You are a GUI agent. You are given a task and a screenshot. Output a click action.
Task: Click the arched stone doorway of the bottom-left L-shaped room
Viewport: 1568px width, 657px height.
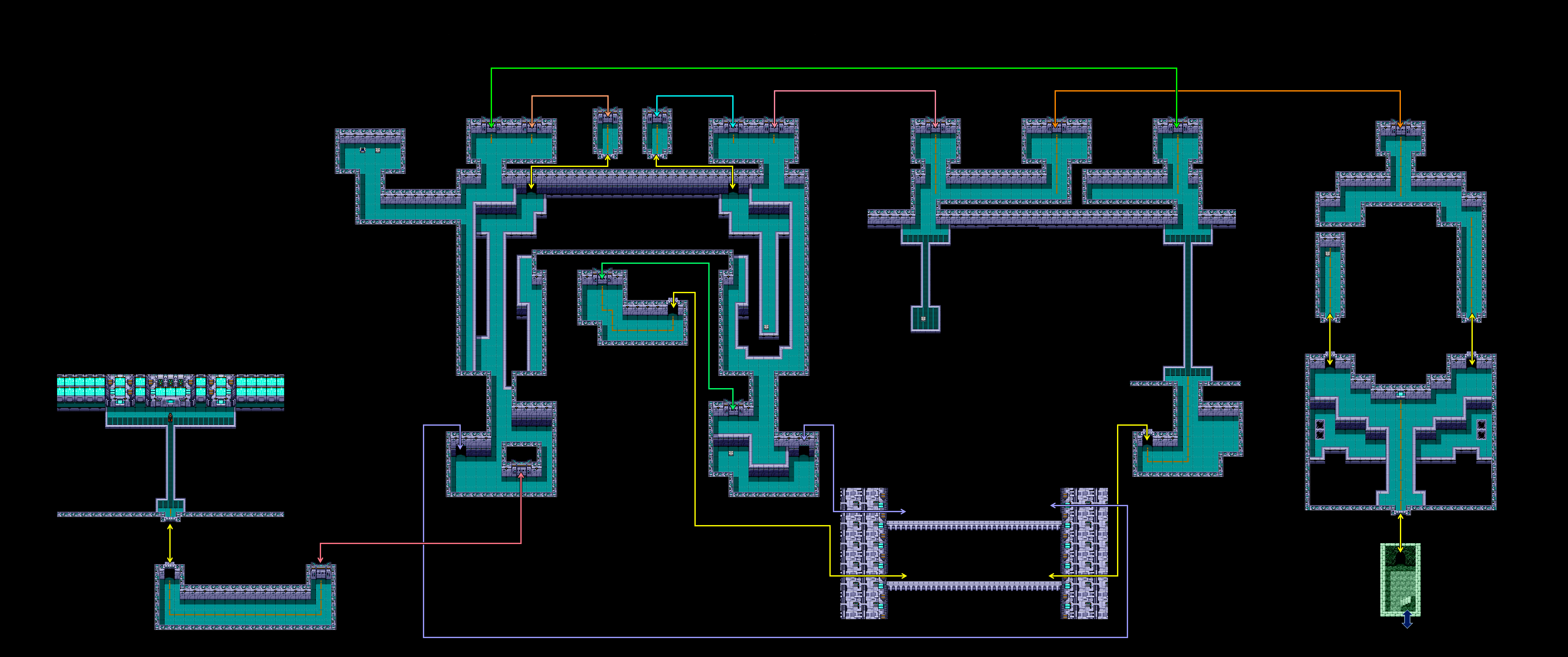pos(170,571)
